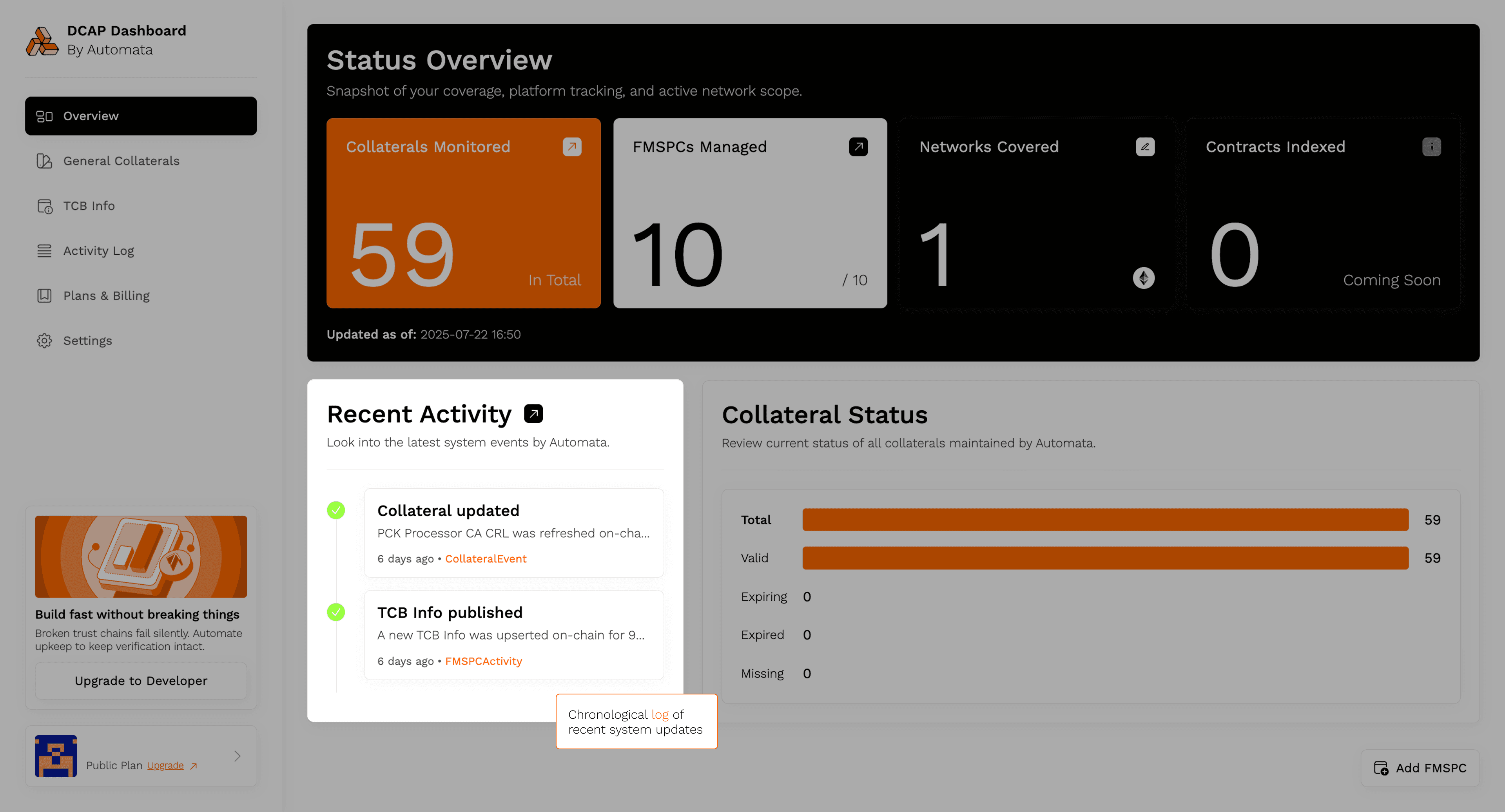Image resolution: width=1505 pixels, height=812 pixels.
Task: Go to TCB Info page
Action: (89, 206)
